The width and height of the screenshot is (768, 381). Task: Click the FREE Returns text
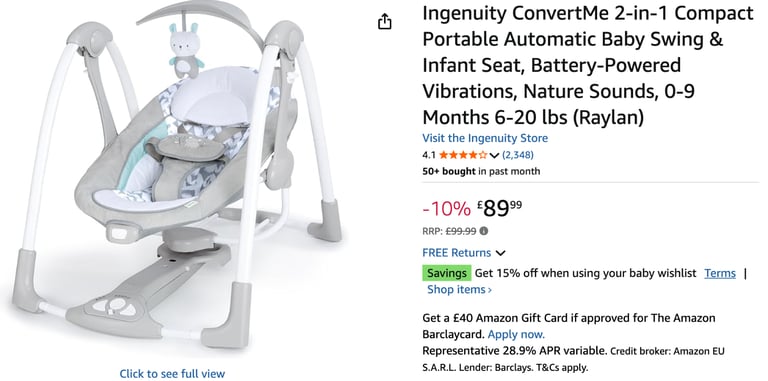(x=456, y=253)
